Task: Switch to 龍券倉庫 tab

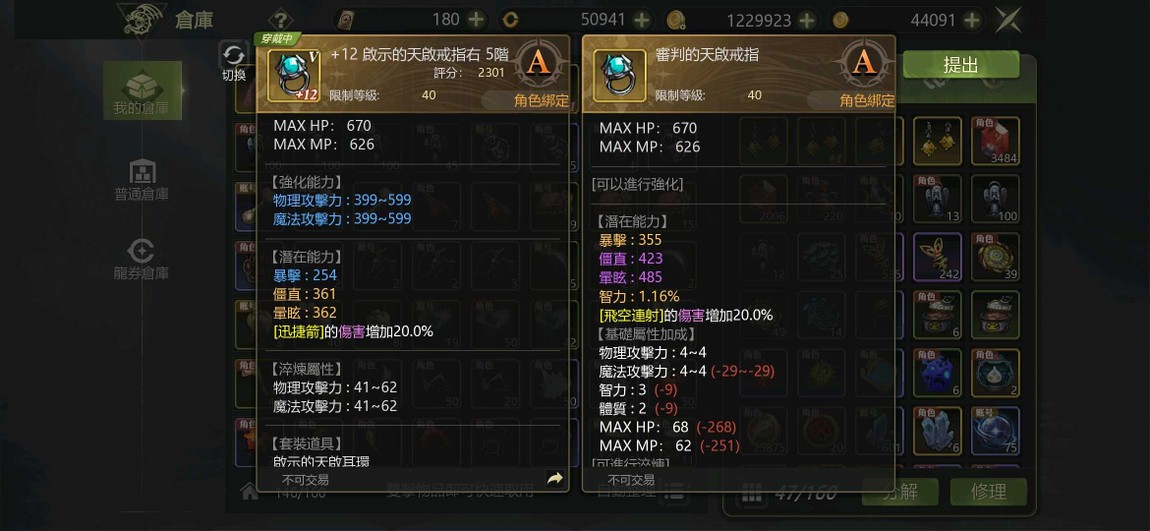Action: pyautogui.click(x=142, y=259)
